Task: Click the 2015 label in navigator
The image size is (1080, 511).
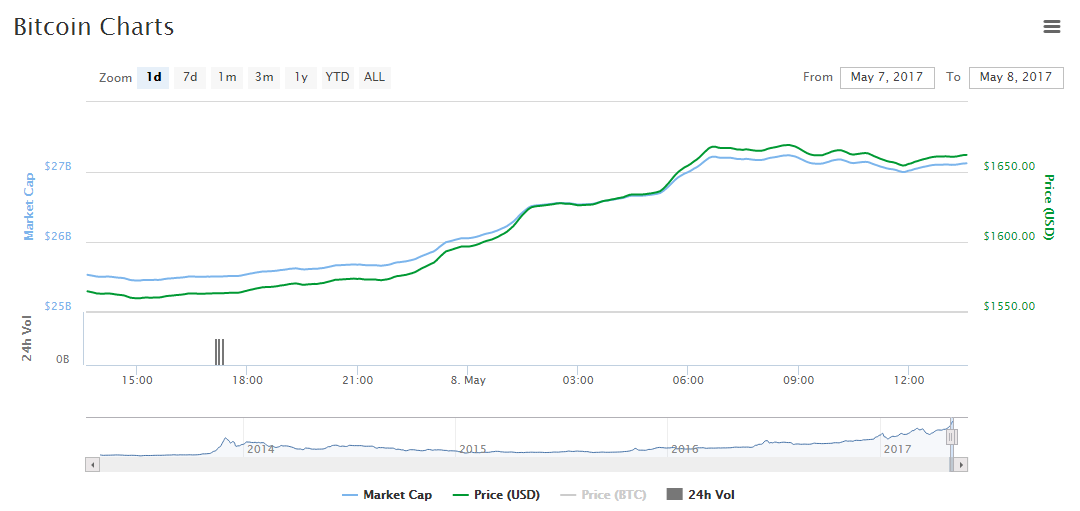Action: coord(473,449)
